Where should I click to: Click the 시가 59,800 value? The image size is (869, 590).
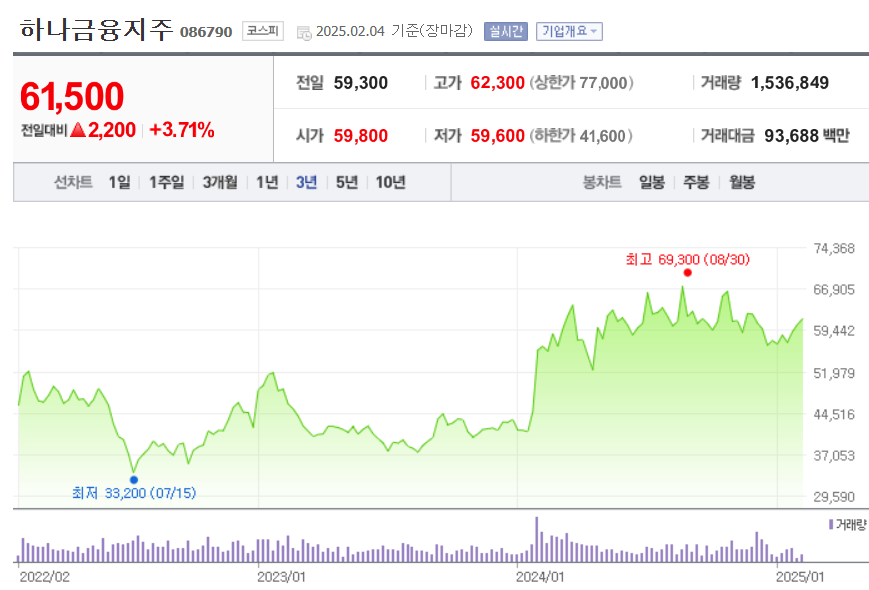361,136
